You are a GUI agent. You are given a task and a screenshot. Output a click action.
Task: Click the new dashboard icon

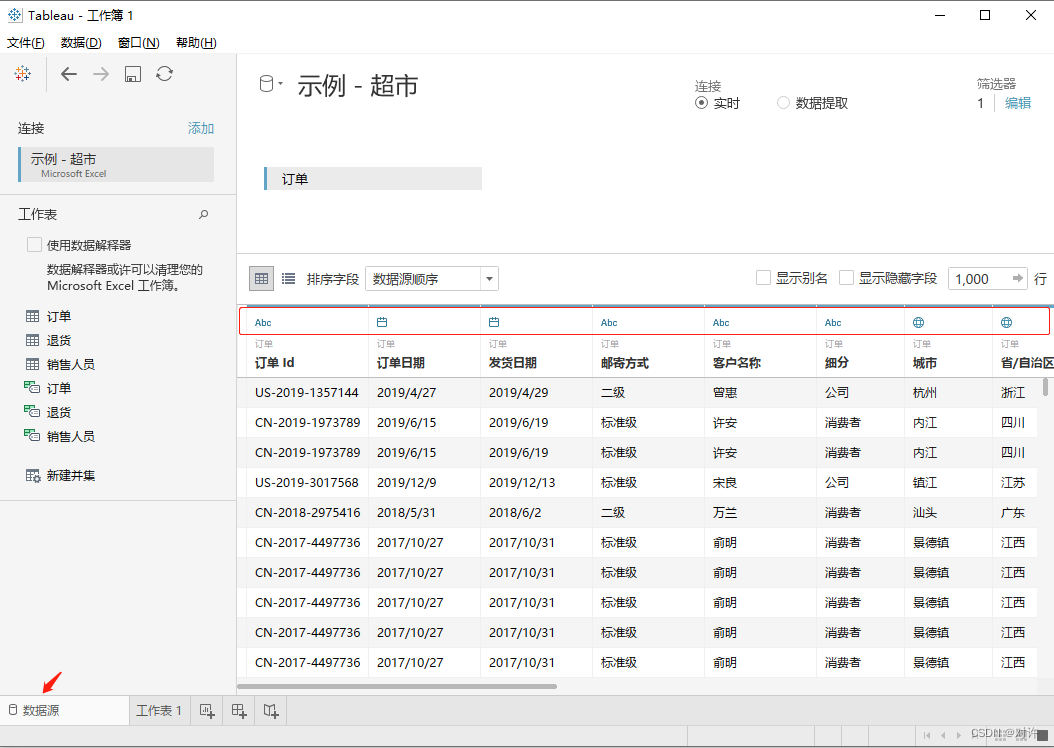pos(239,710)
